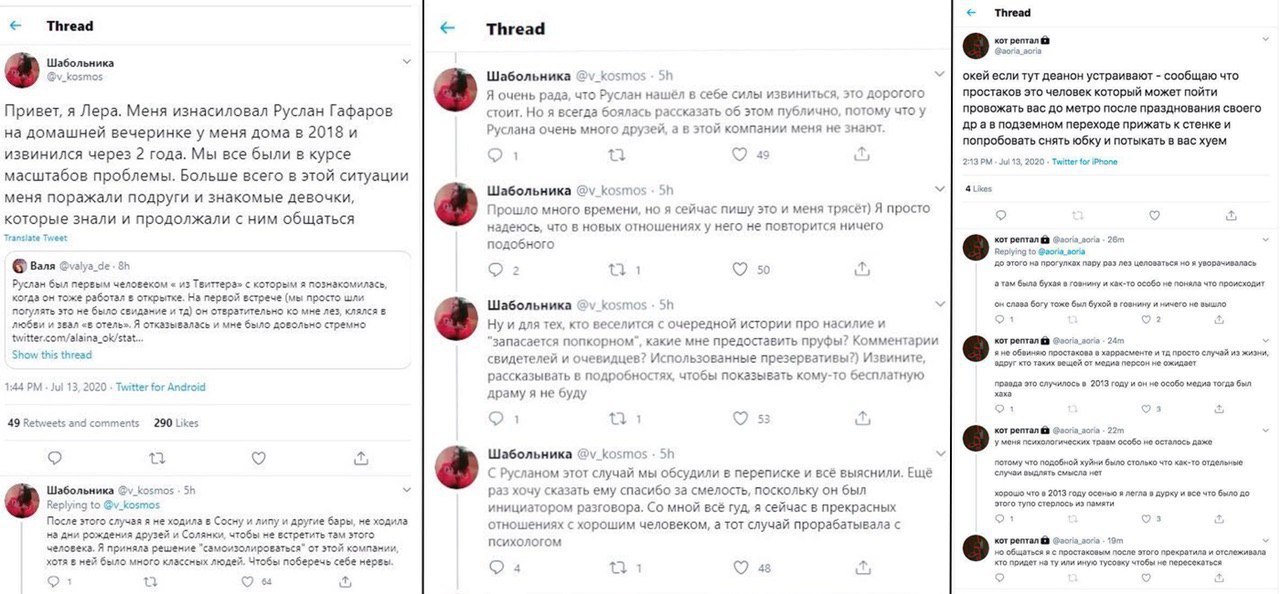Retweet the main tweet with 290 Likes
This screenshot has height=594, width=1280.
coord(157,458)
